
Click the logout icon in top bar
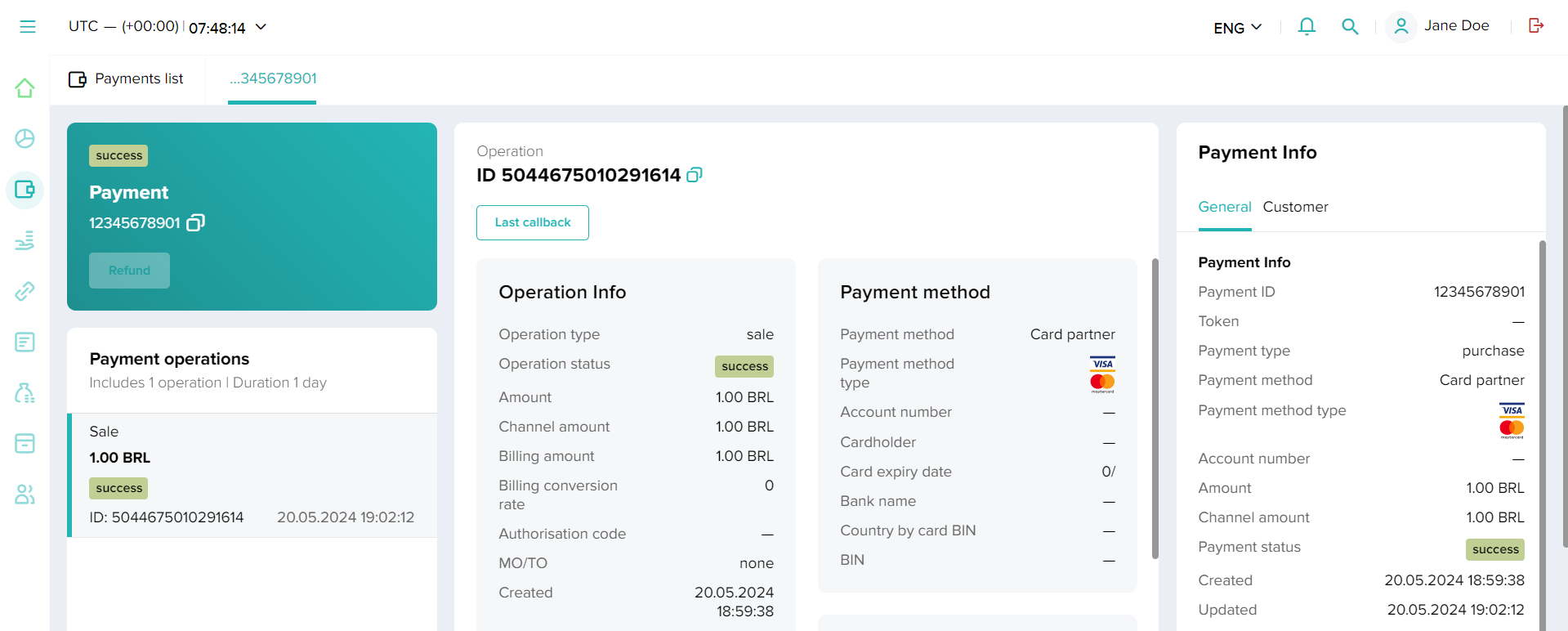coord(1536,26)
